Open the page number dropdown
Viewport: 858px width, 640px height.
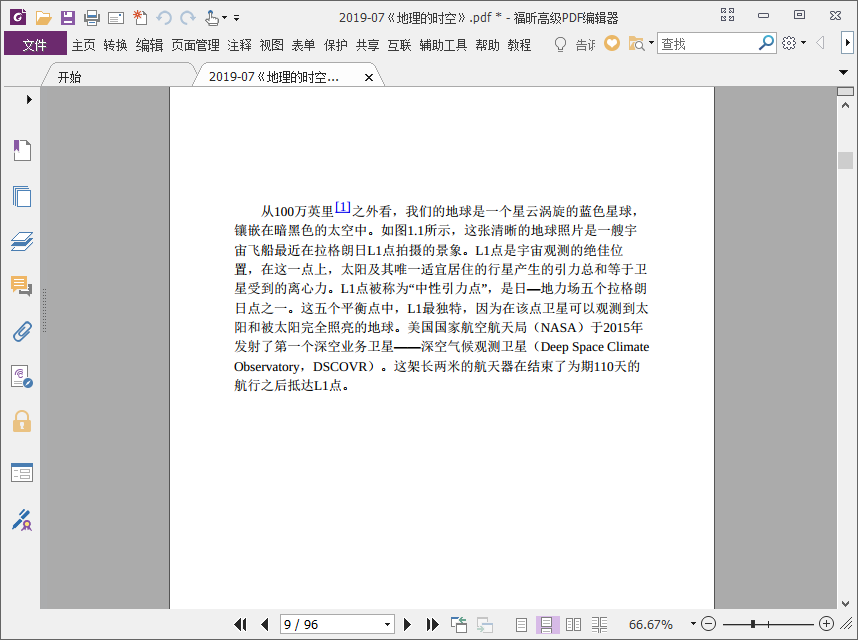pos(387,624)
